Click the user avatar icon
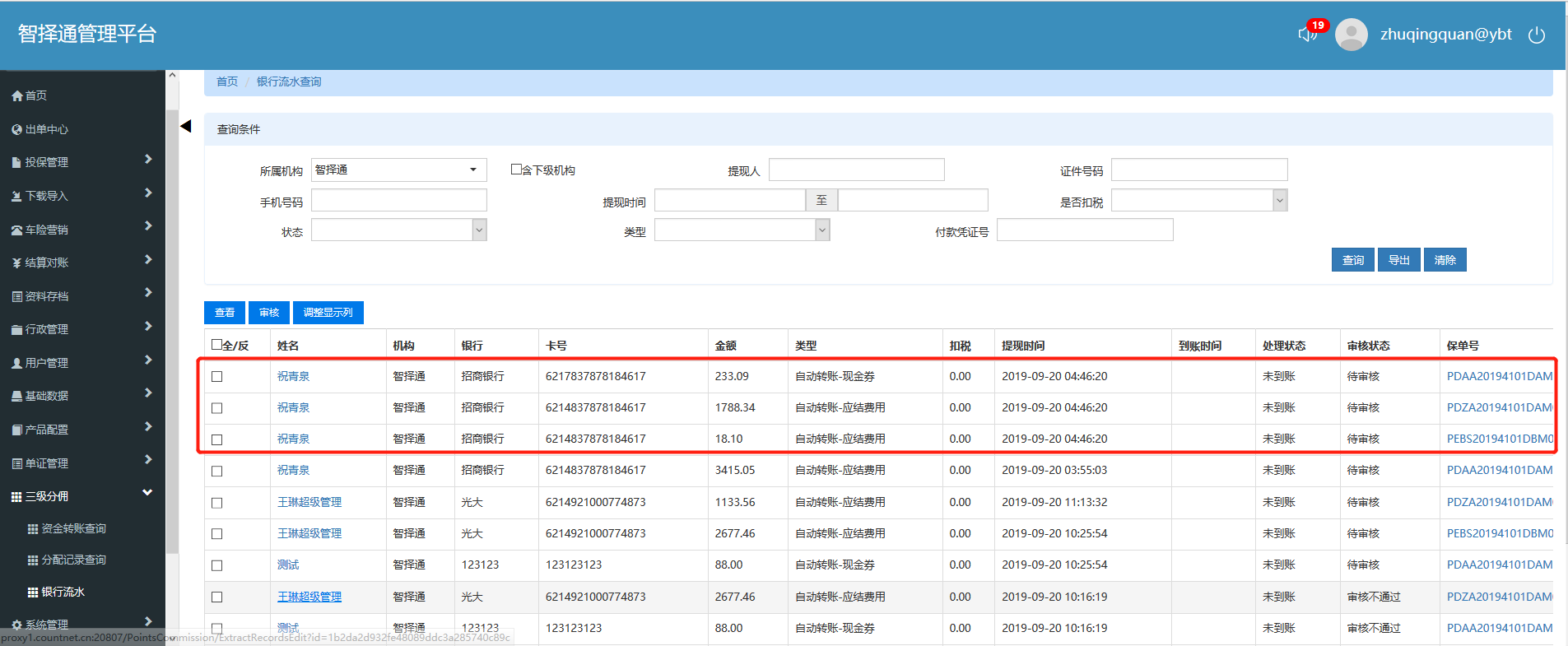Screen dimensions: 1568x646 click(1351, 35)
